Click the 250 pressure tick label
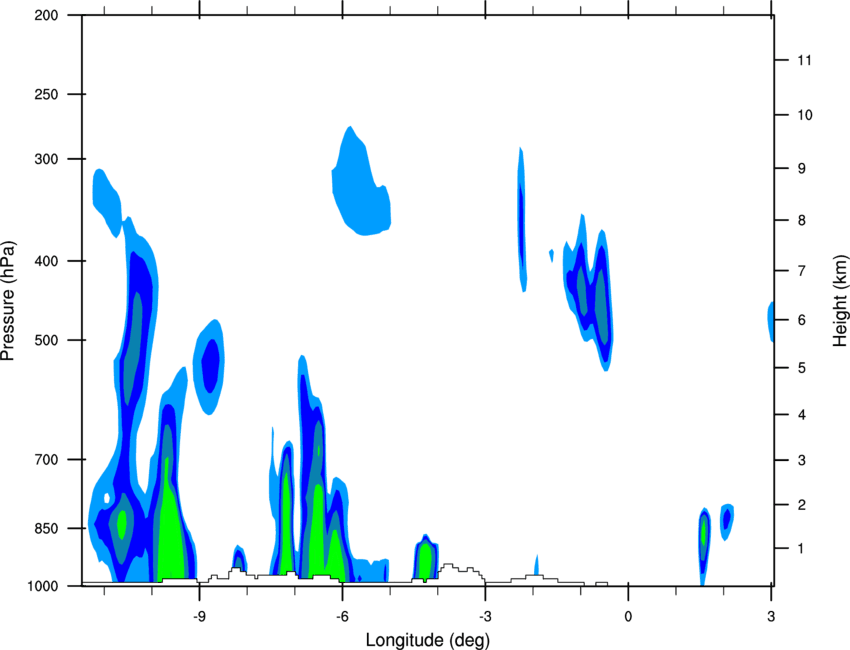 pos(46,94)
